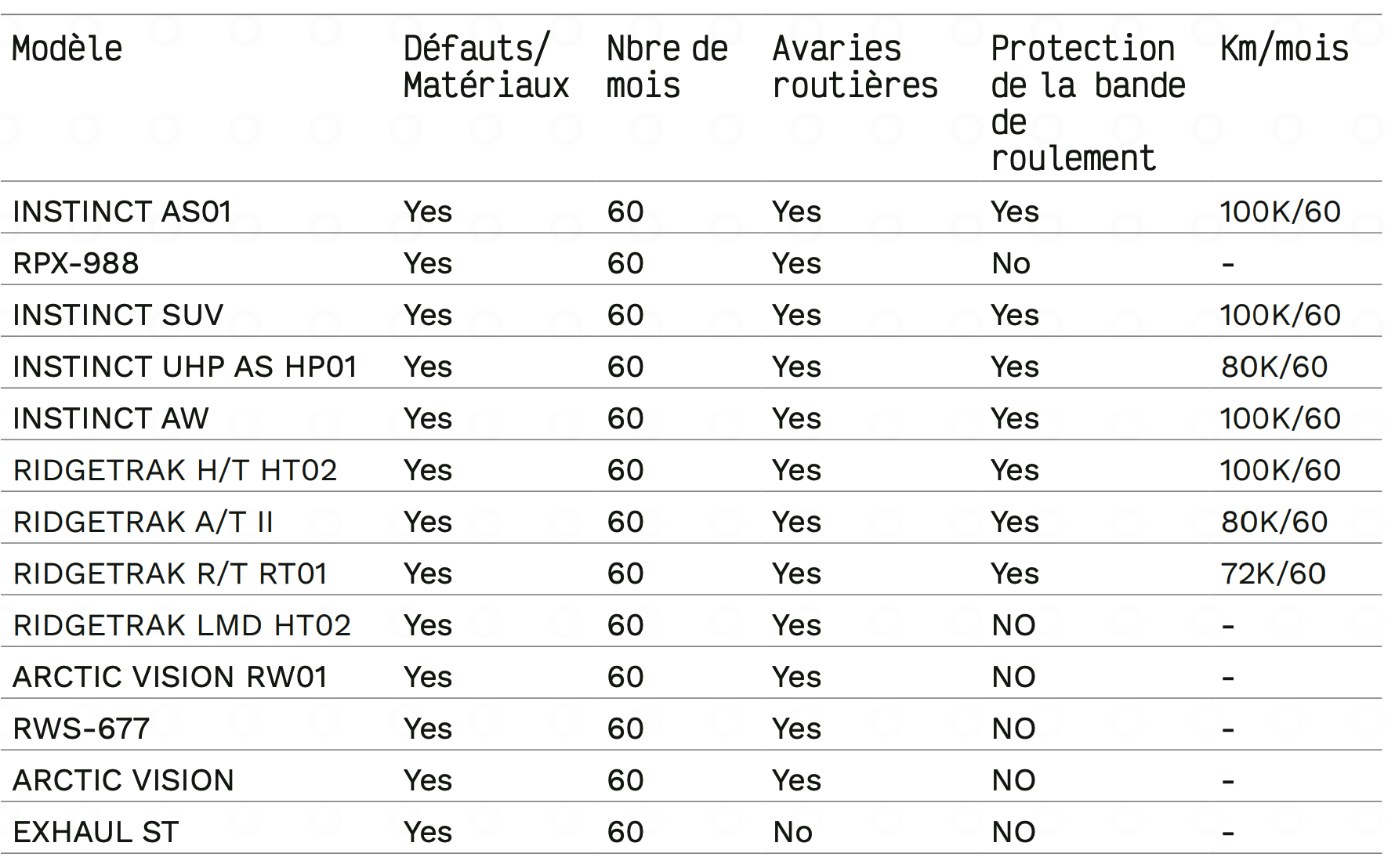Click the INSTINCT AS01 model name
Viewport: 1395px width, 868px height.
pos(122,212)
